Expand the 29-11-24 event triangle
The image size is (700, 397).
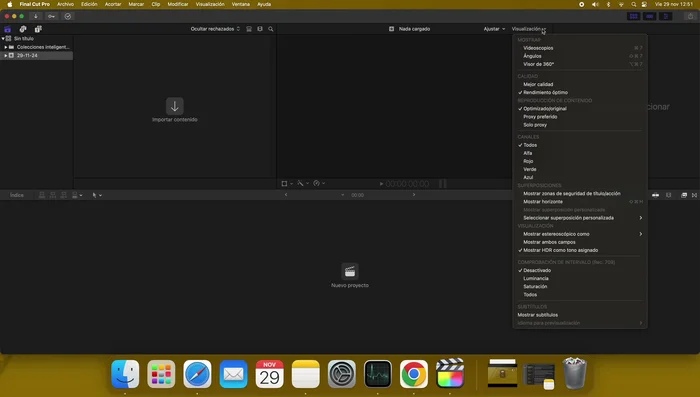[6, 55]
